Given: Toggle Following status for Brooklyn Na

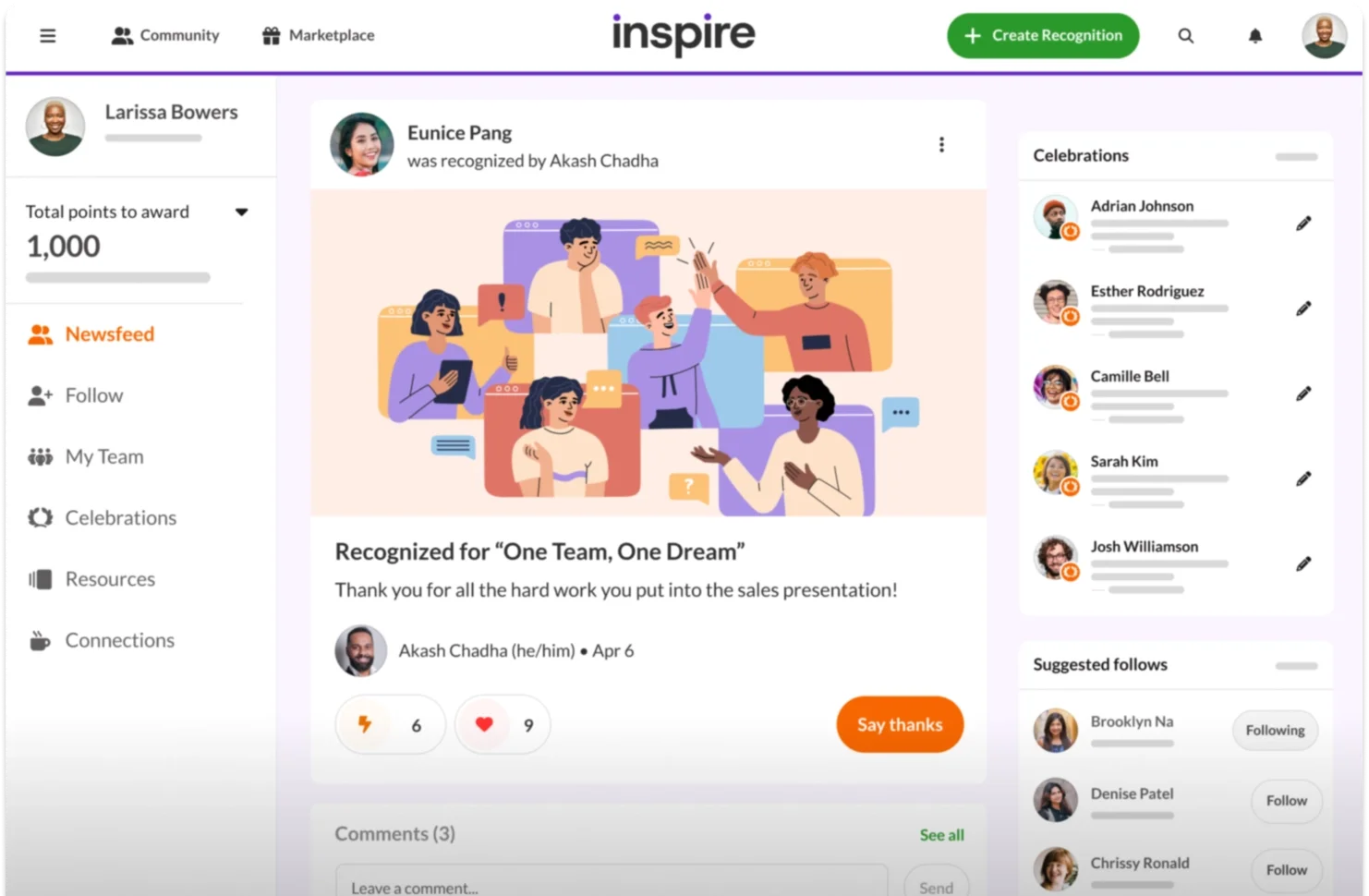Looking at the screenshot, I should 1275,730.
